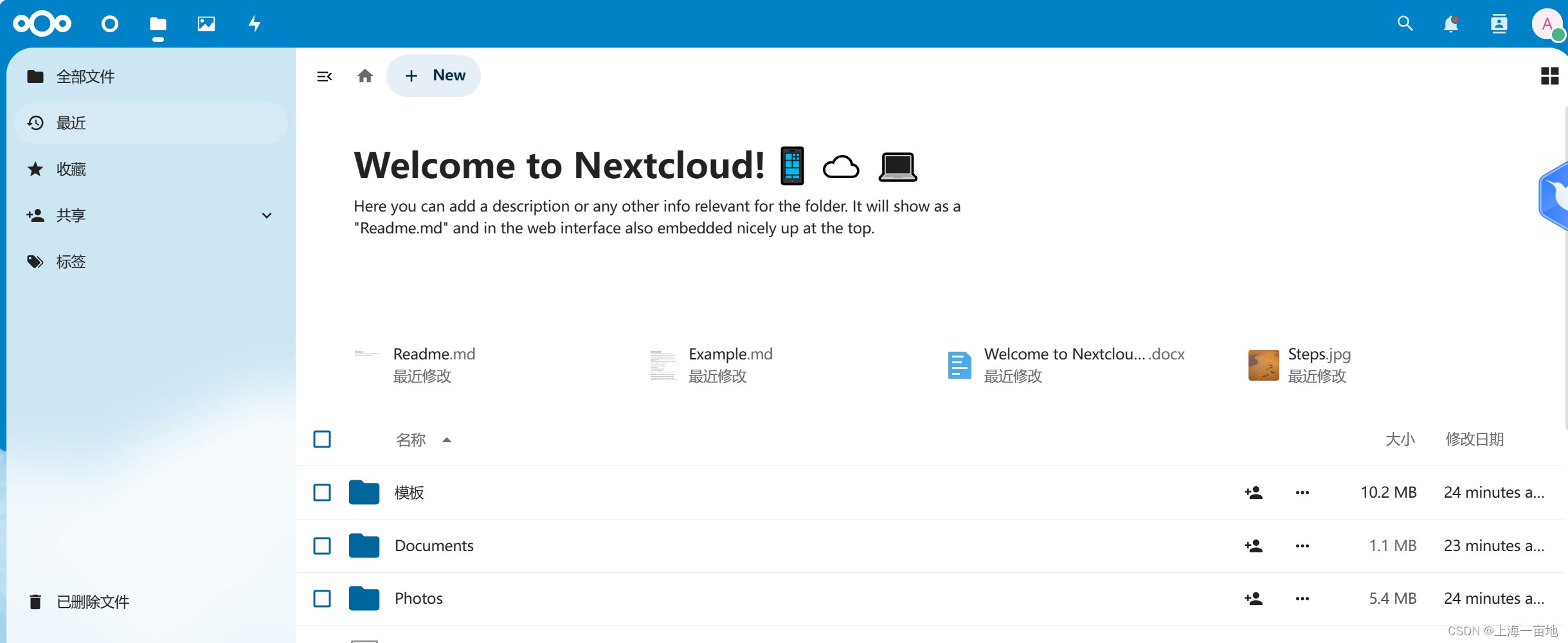Screen dimensions: 1568x643
Task: Toggle select-all files checkbox
Action: (322, 439)
